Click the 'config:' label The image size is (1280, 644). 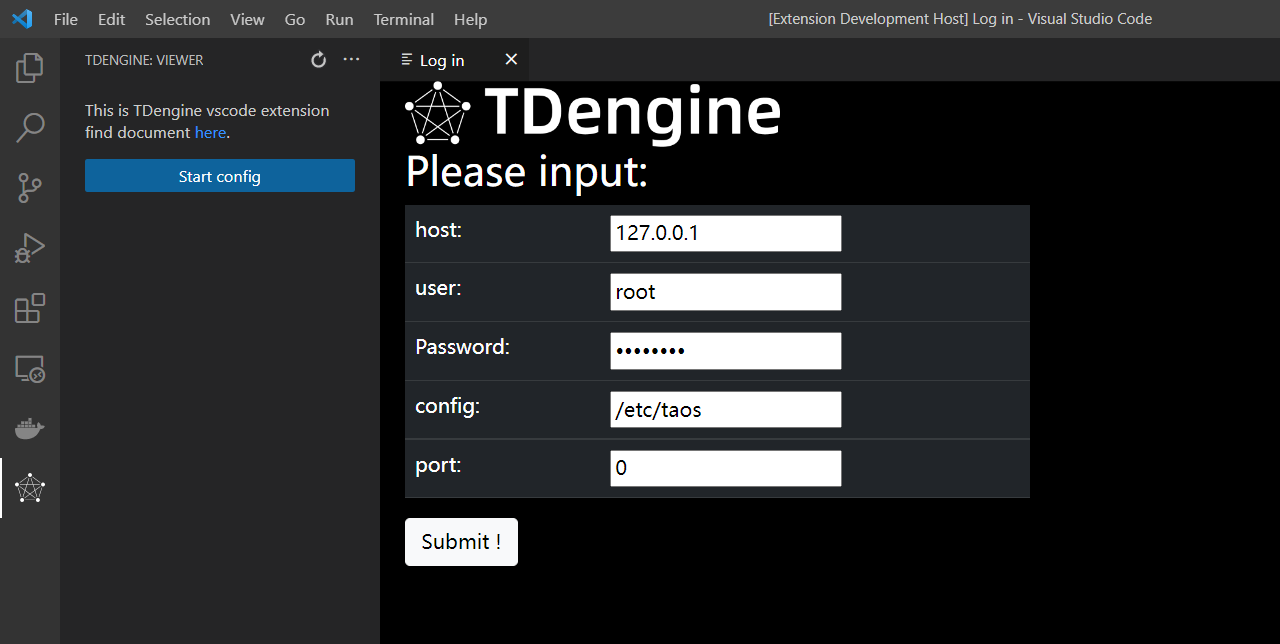pos(448,407)
